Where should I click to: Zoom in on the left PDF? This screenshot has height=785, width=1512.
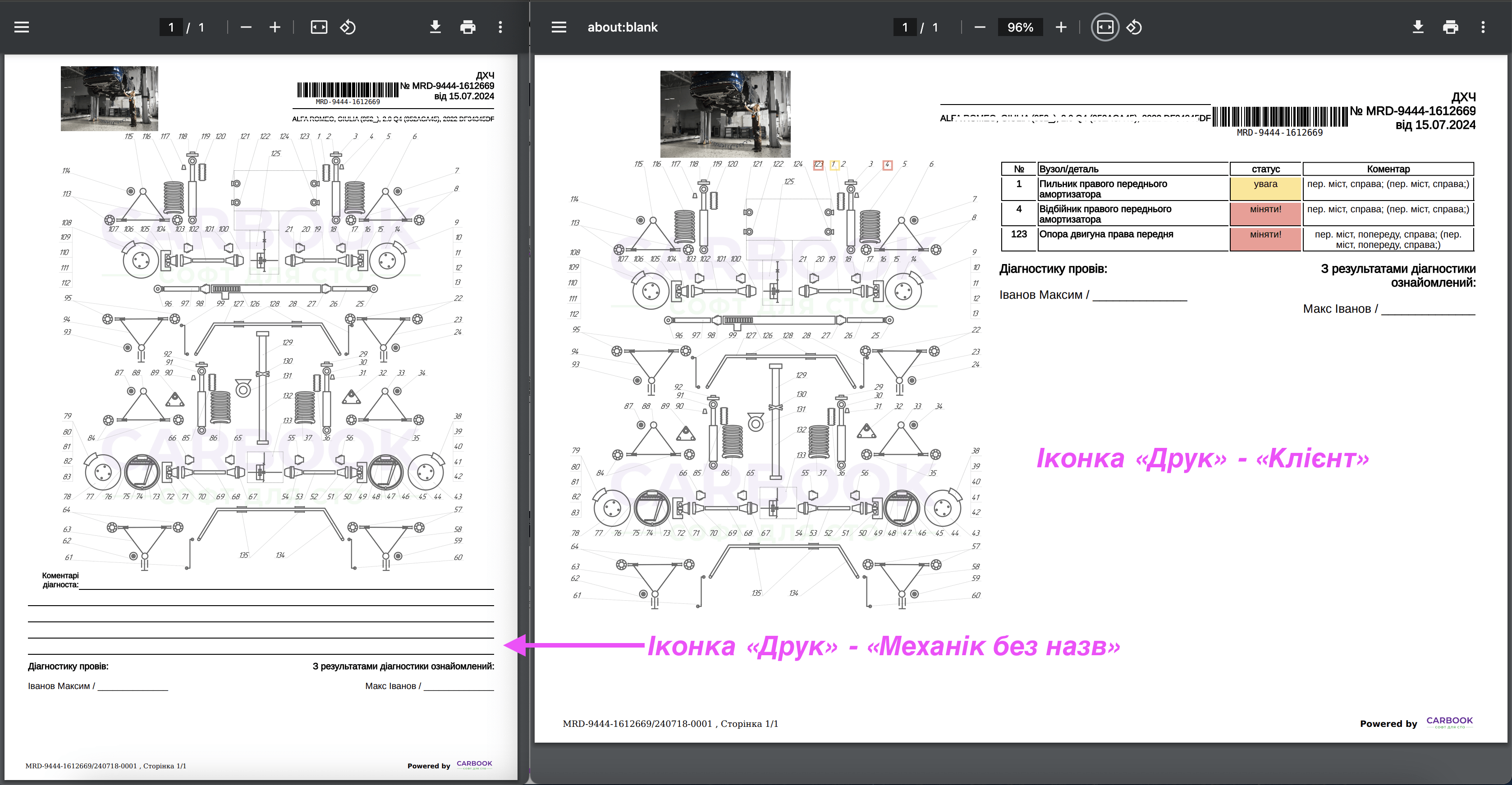[275, 27]
